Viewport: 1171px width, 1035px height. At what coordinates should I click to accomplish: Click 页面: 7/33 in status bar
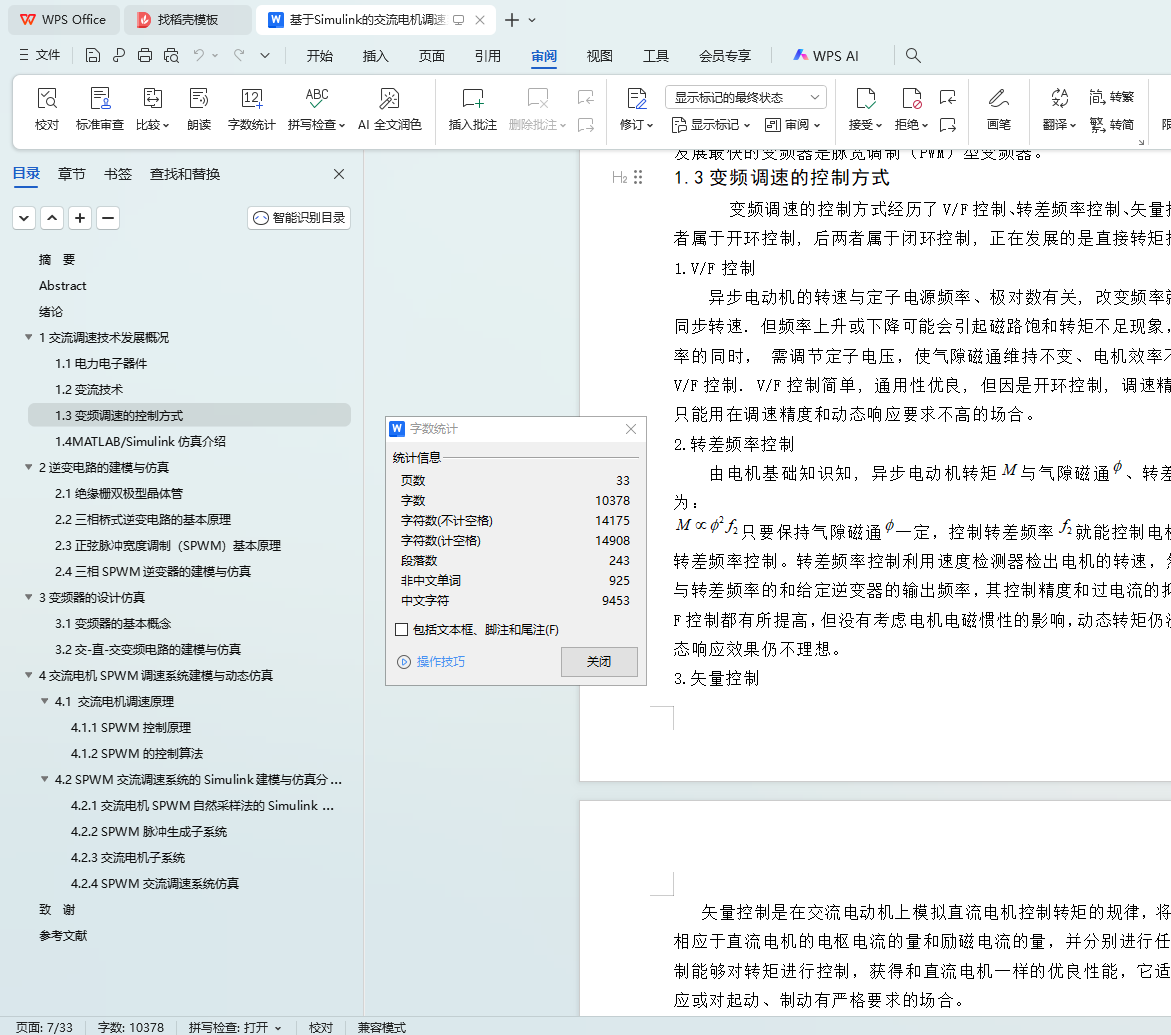point(44,1028)
